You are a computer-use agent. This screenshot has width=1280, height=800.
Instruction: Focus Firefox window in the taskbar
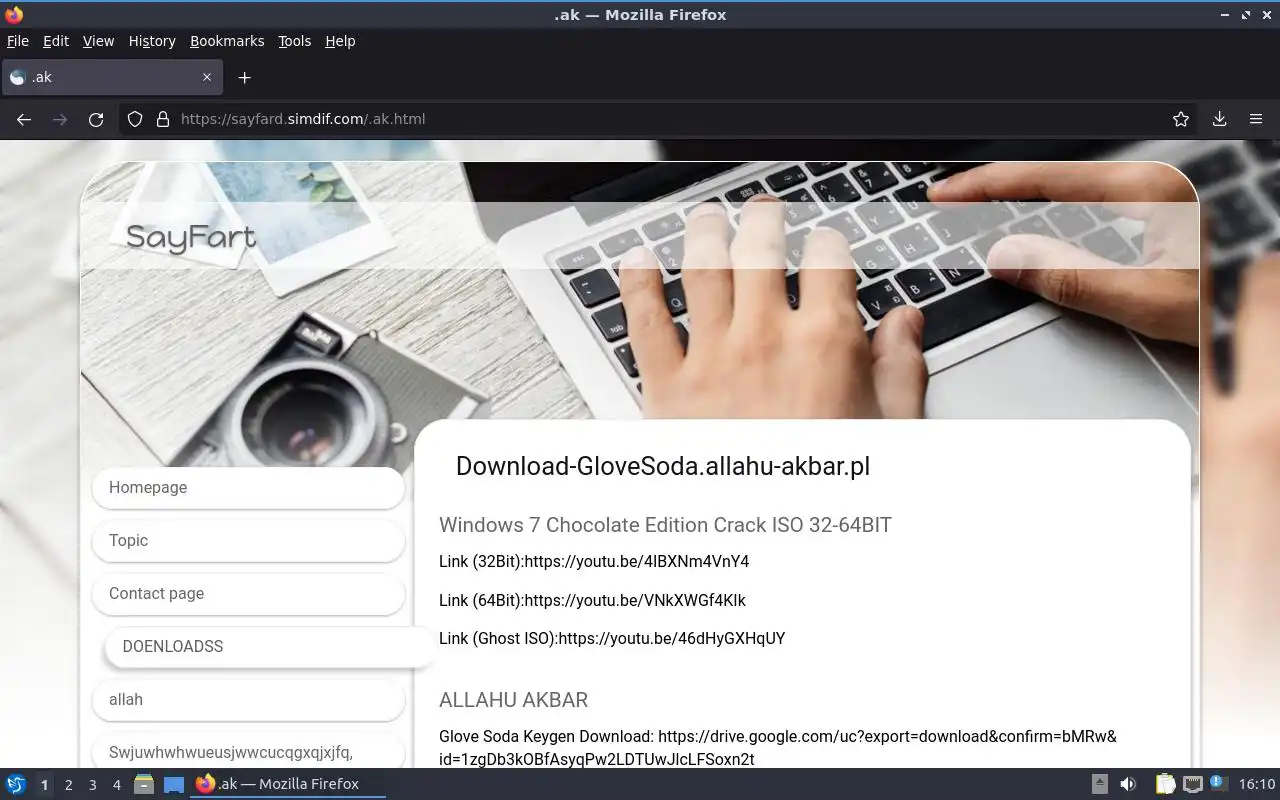(288, 785)
